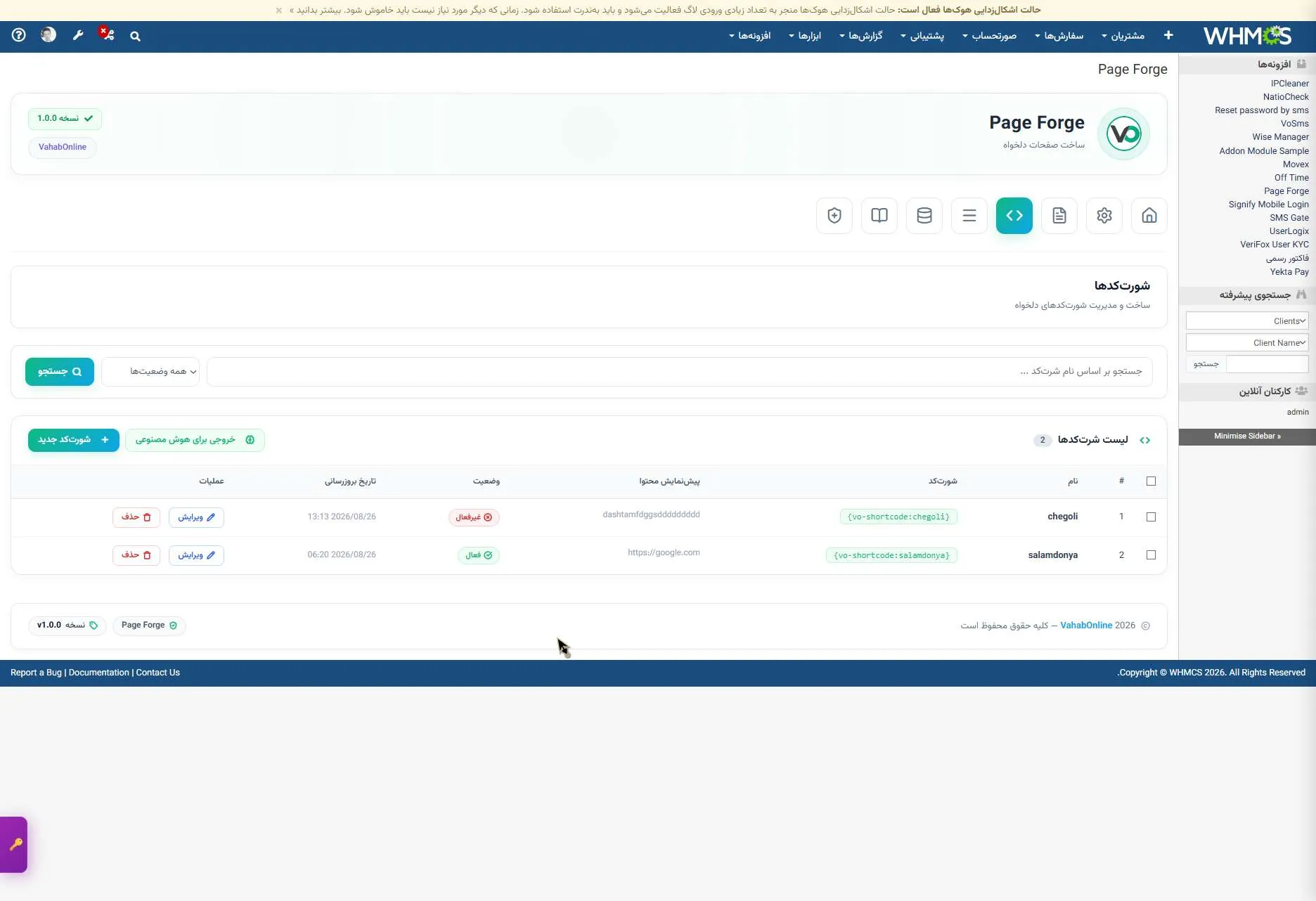
Task: Open the همه وضعیت‌ها status filter dropdown
Action: click(x=150, y=372)
